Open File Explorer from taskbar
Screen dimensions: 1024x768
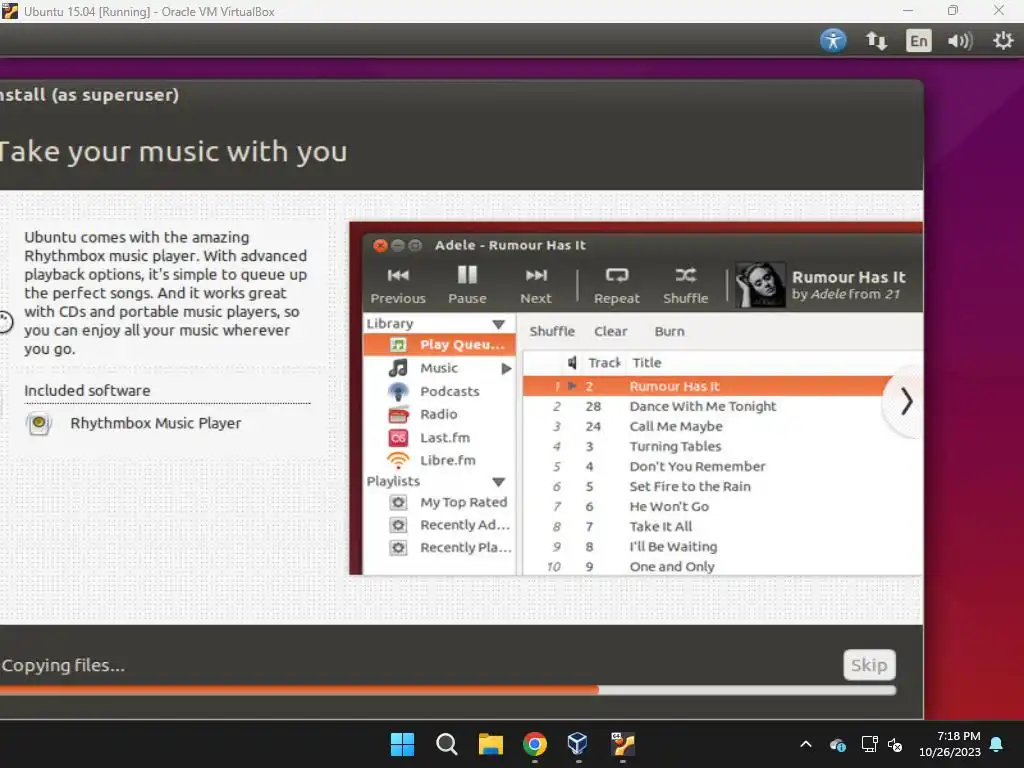pos(490,744)
